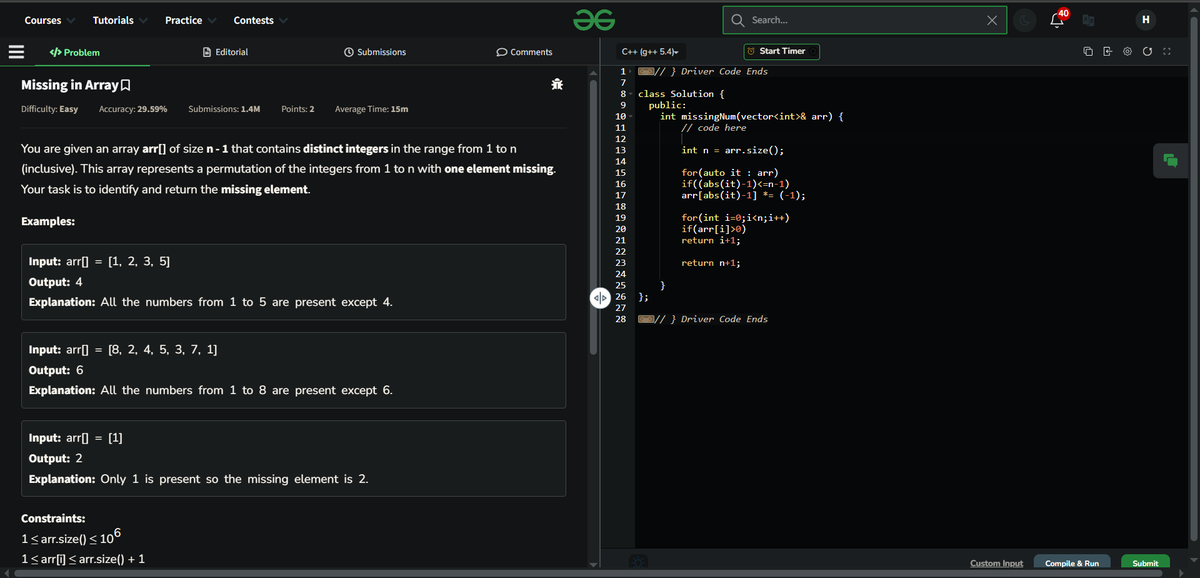Copy code using the copy icon
This screenshot has width=1200, height=578.
pos(1087,52)
